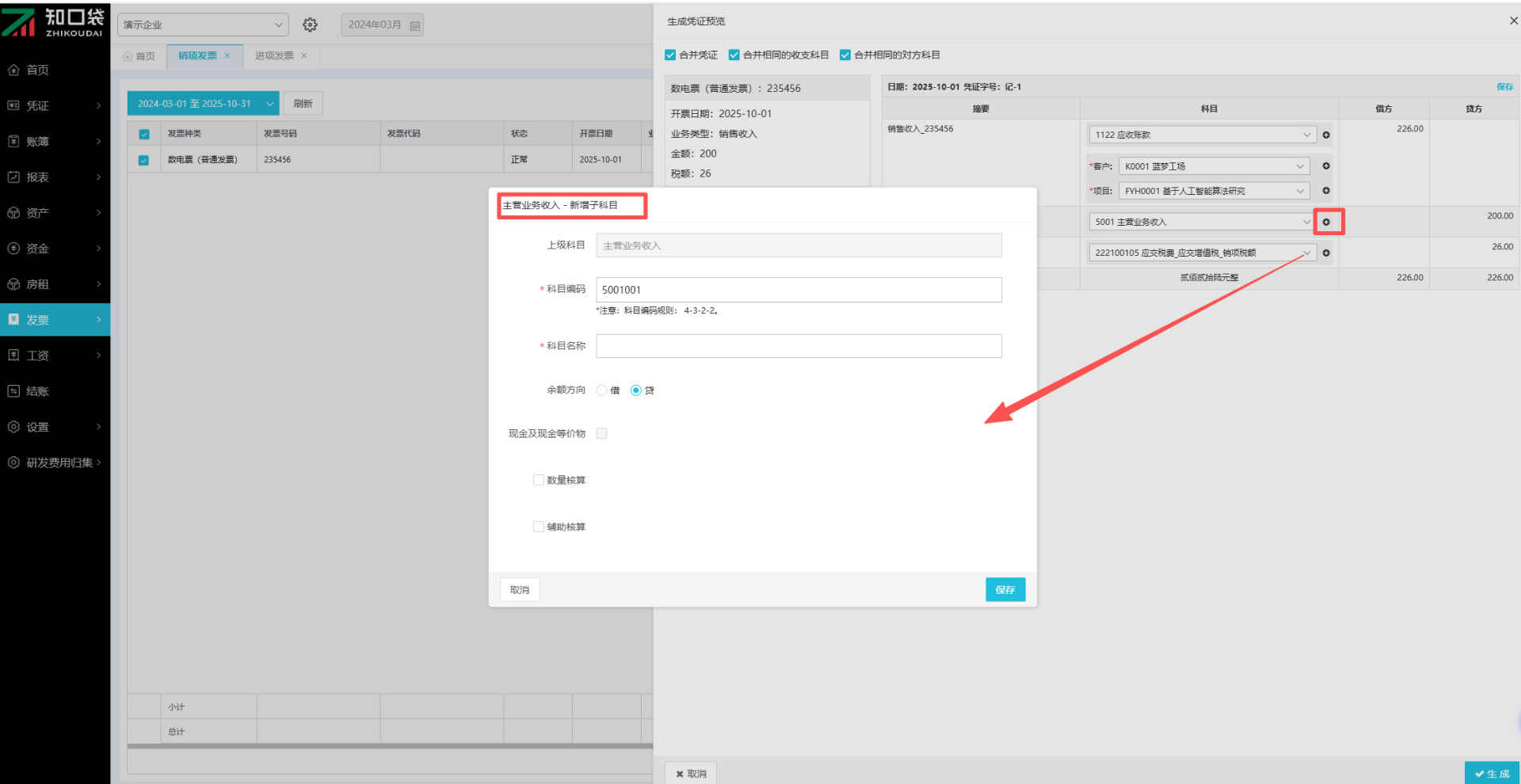Switch to the 进项发票 tab
Screen dimensions: 1521x784
click(274, 55)
